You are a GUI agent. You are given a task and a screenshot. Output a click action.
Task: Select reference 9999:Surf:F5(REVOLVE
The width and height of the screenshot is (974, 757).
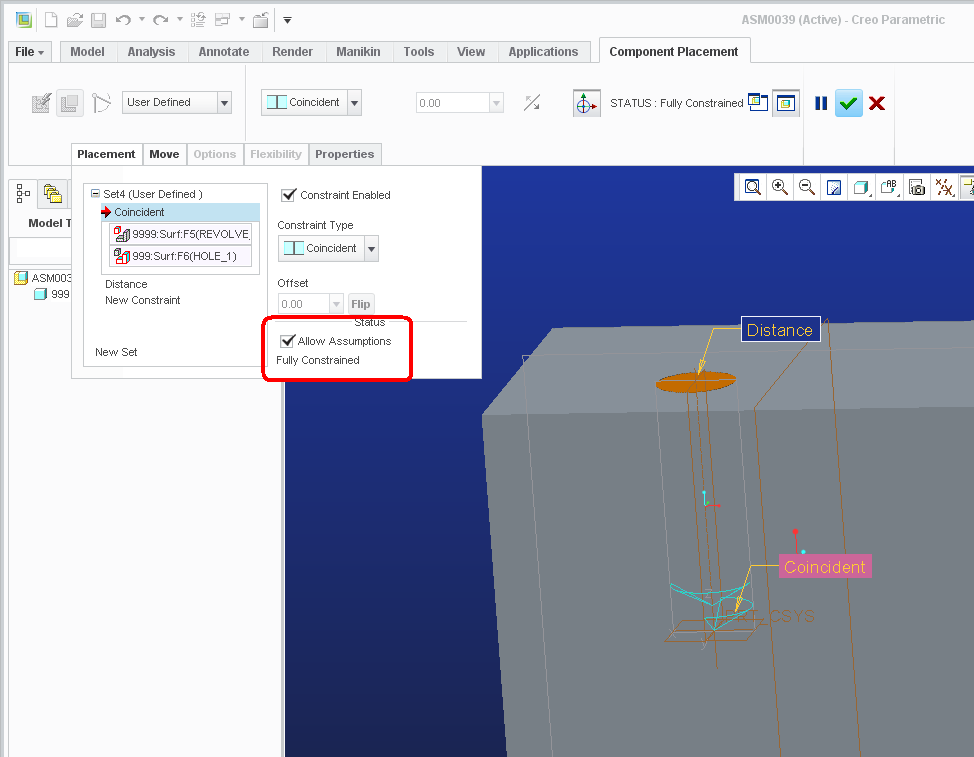(x=181, y=234)
